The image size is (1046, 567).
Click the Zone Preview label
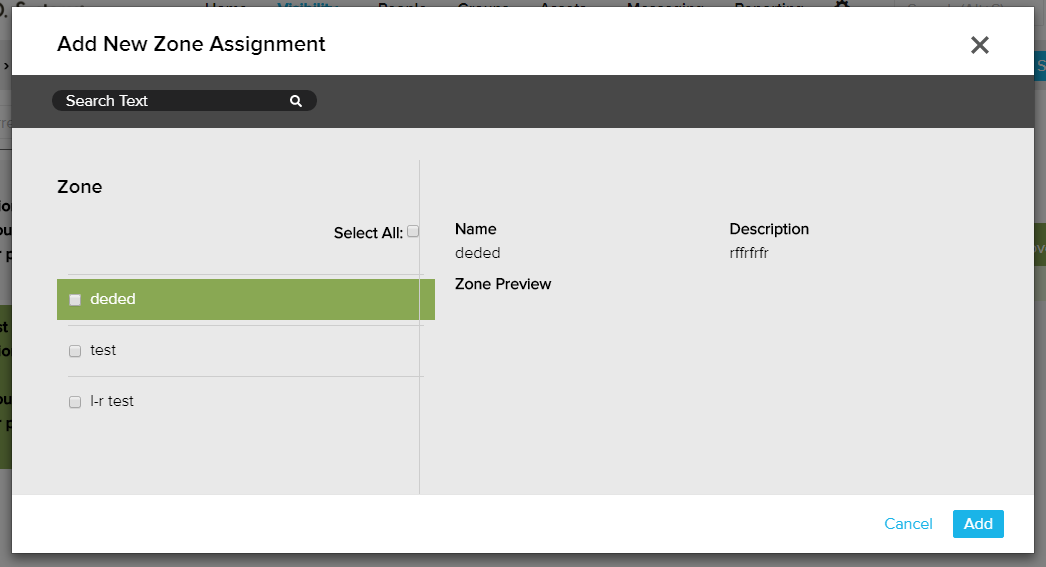tap(503, 284)
